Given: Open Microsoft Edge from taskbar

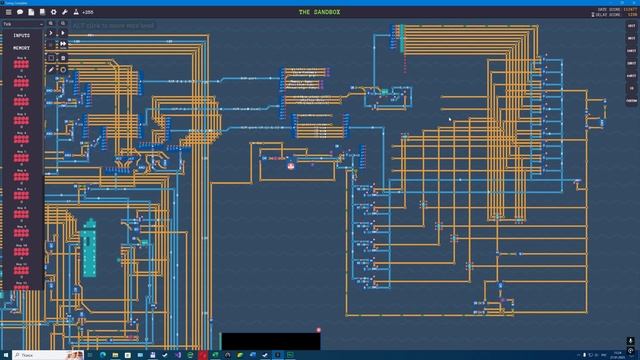Looking at the screenshot, I should (103, 355).
